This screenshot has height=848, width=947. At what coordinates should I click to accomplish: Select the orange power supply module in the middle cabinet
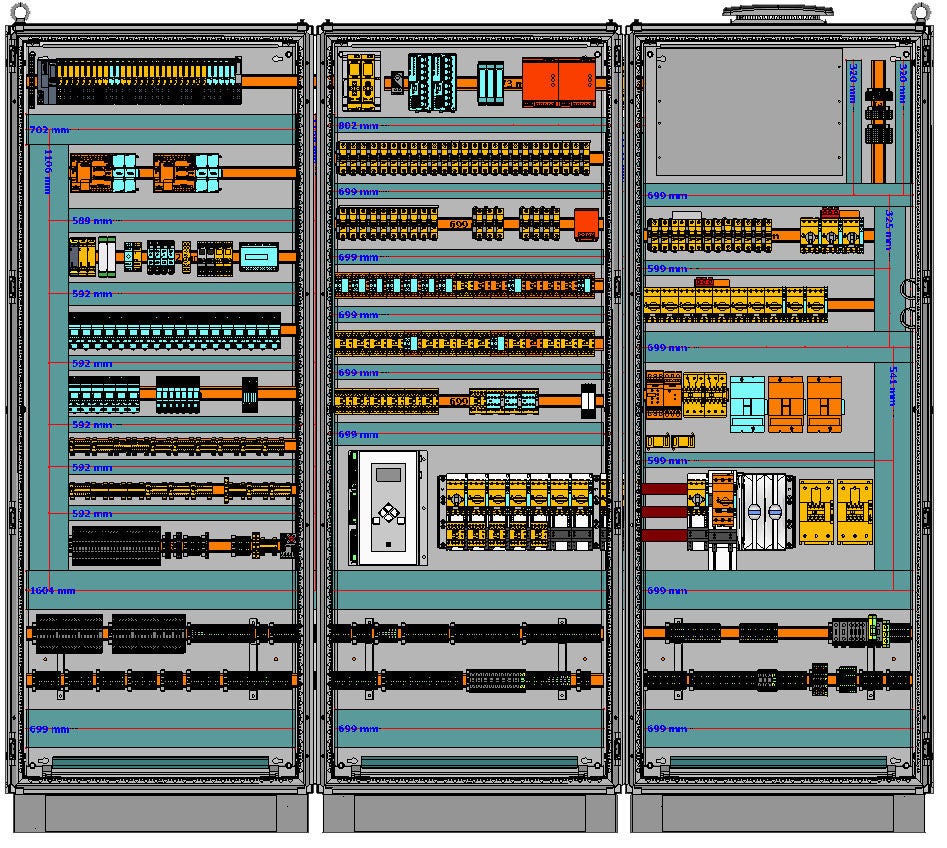(x=557, y=82)
